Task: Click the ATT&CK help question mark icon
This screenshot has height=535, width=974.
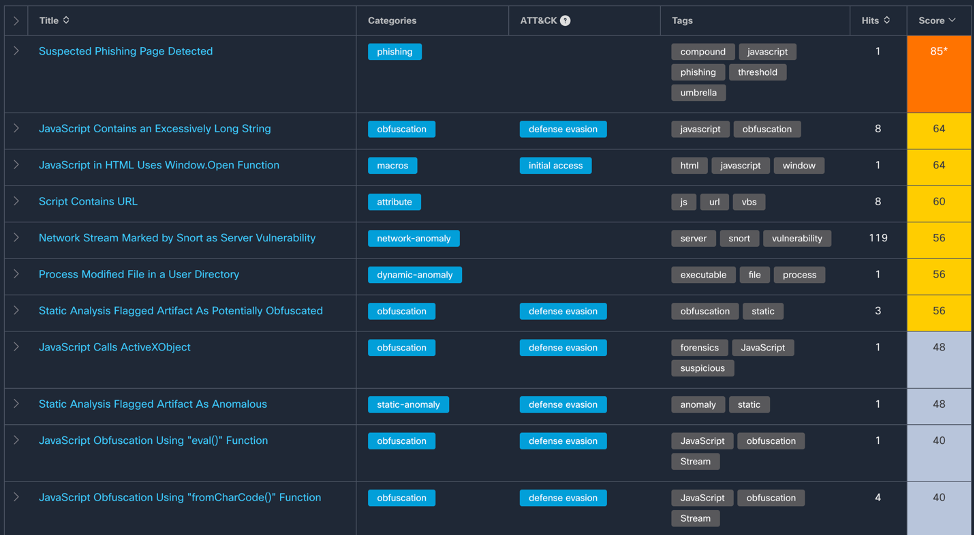Action: coord(565,20)
